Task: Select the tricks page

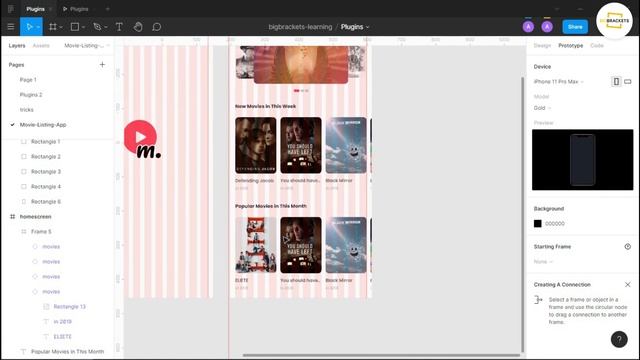Action: pyautogui.click(x=27, y=109)
